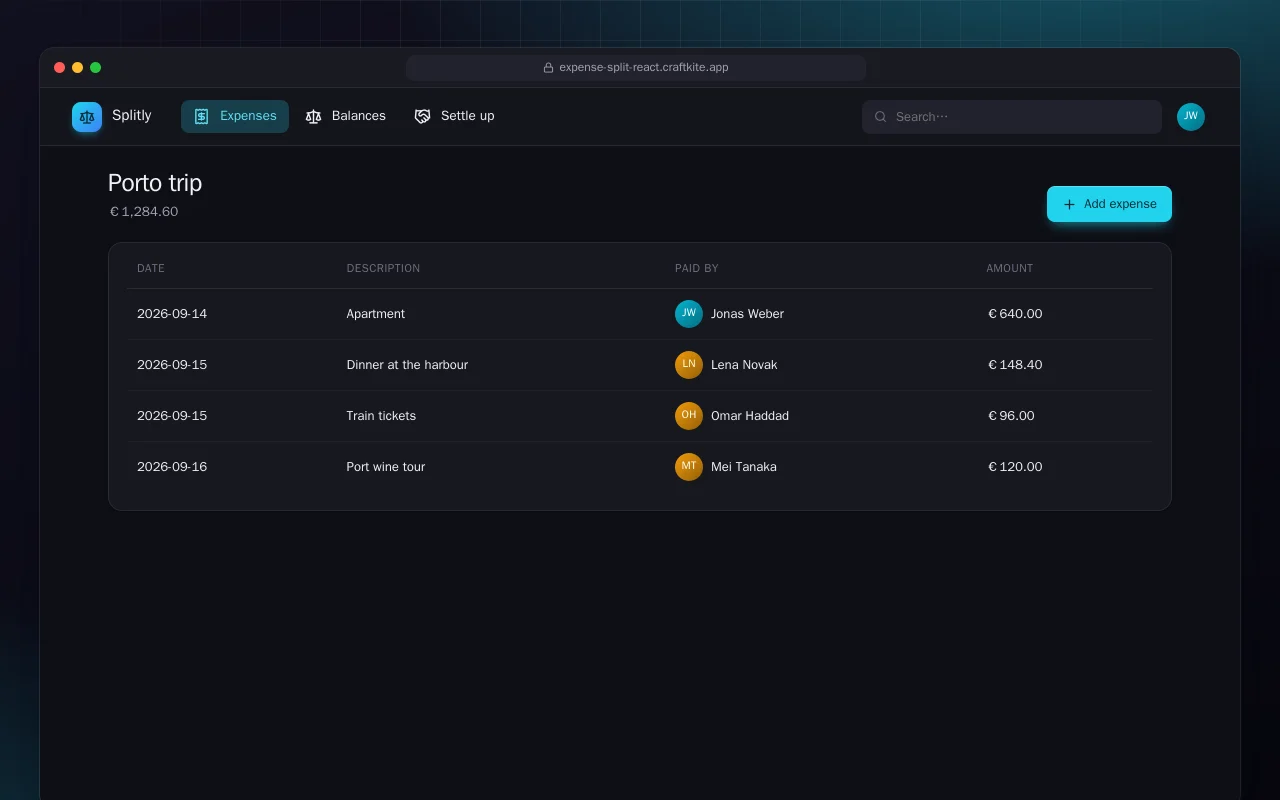Click Omar Haddad's OH avatar

[x=689, y=416]
